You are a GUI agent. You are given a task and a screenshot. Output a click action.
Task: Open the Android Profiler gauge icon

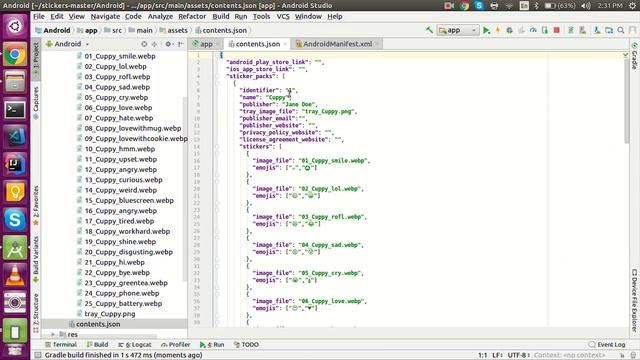(x=533, y=30)
